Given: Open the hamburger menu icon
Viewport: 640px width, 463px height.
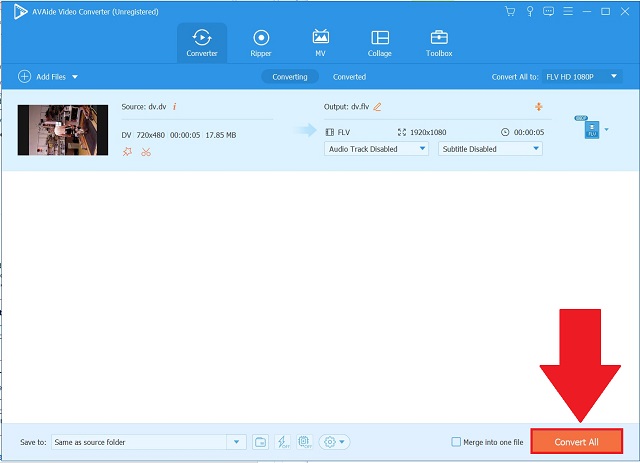Looking at the screenshot, I should click(x=568, y=11).
